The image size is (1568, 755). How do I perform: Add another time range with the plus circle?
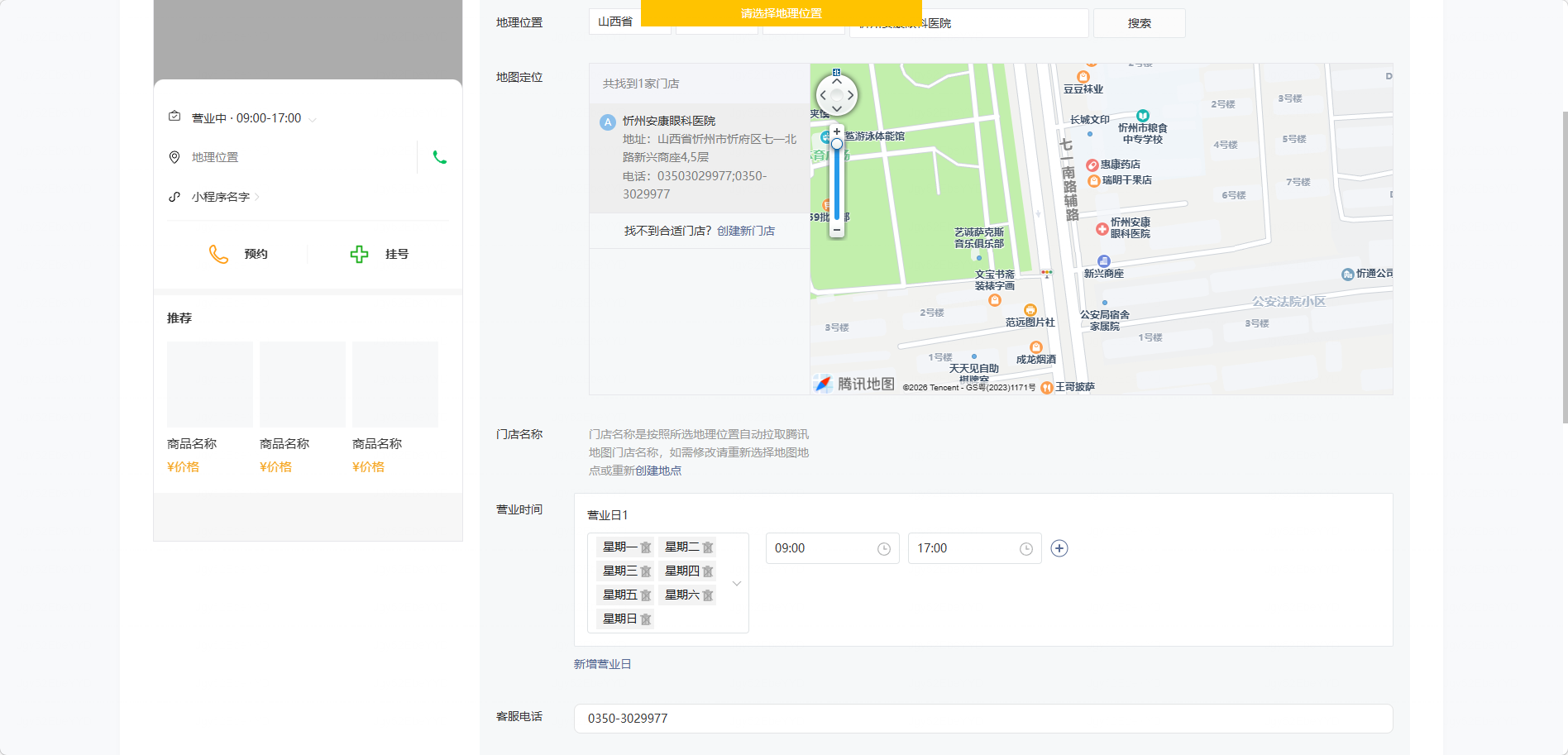coord(1059,548)
